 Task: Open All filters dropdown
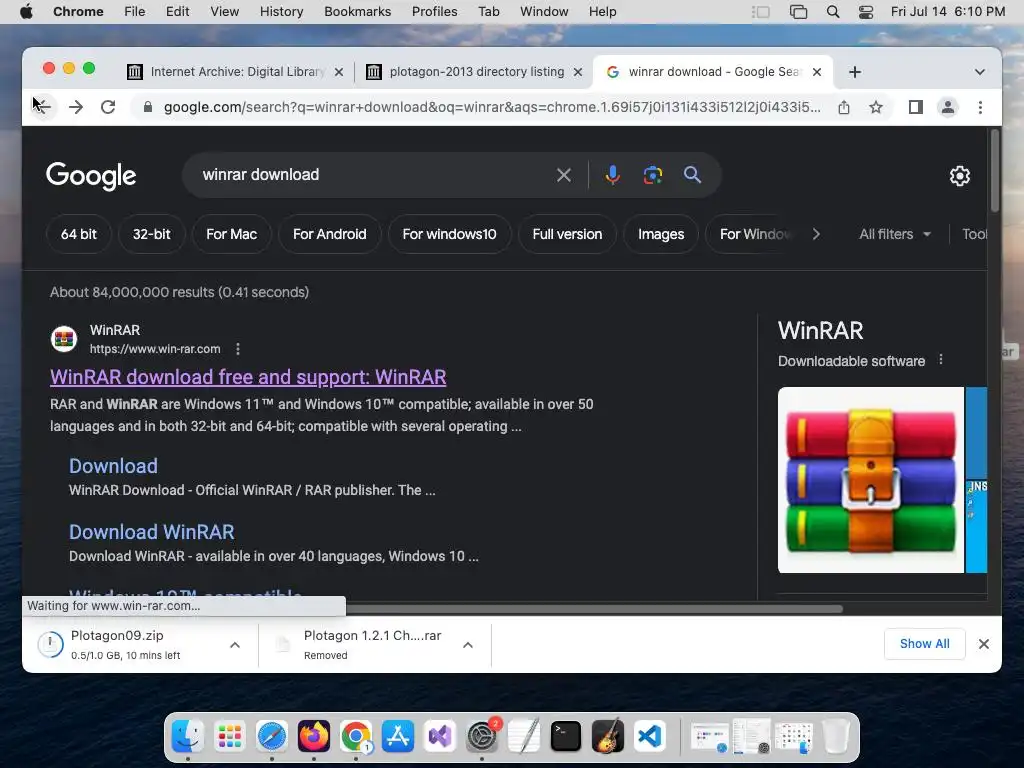click(x=895, y=234)
